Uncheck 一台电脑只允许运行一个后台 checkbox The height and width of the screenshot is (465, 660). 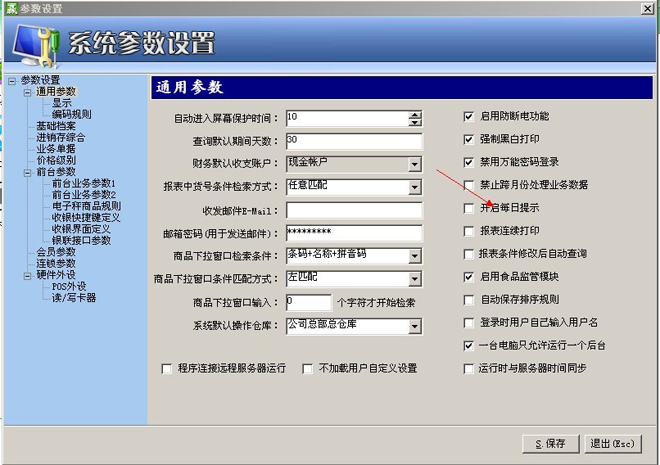point(468,345)
